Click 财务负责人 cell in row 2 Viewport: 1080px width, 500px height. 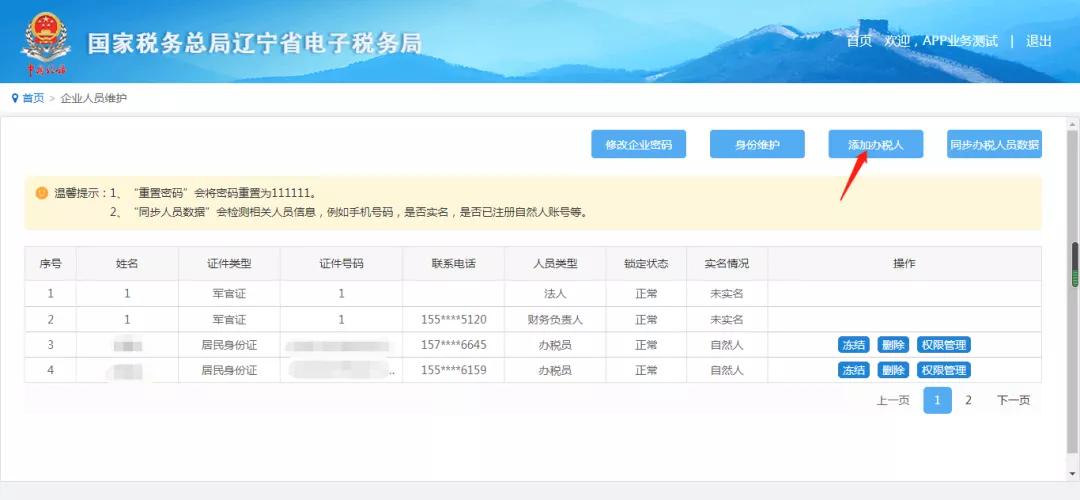555,320
